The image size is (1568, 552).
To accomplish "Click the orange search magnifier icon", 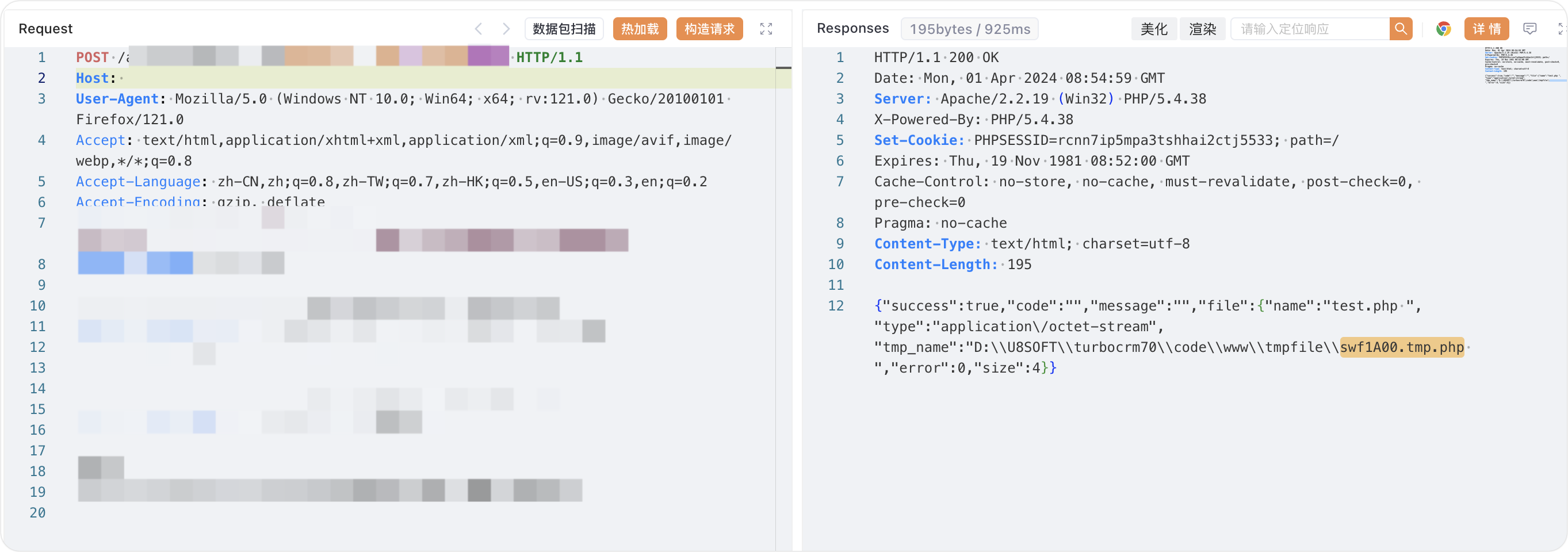I will click(1401, 28).
